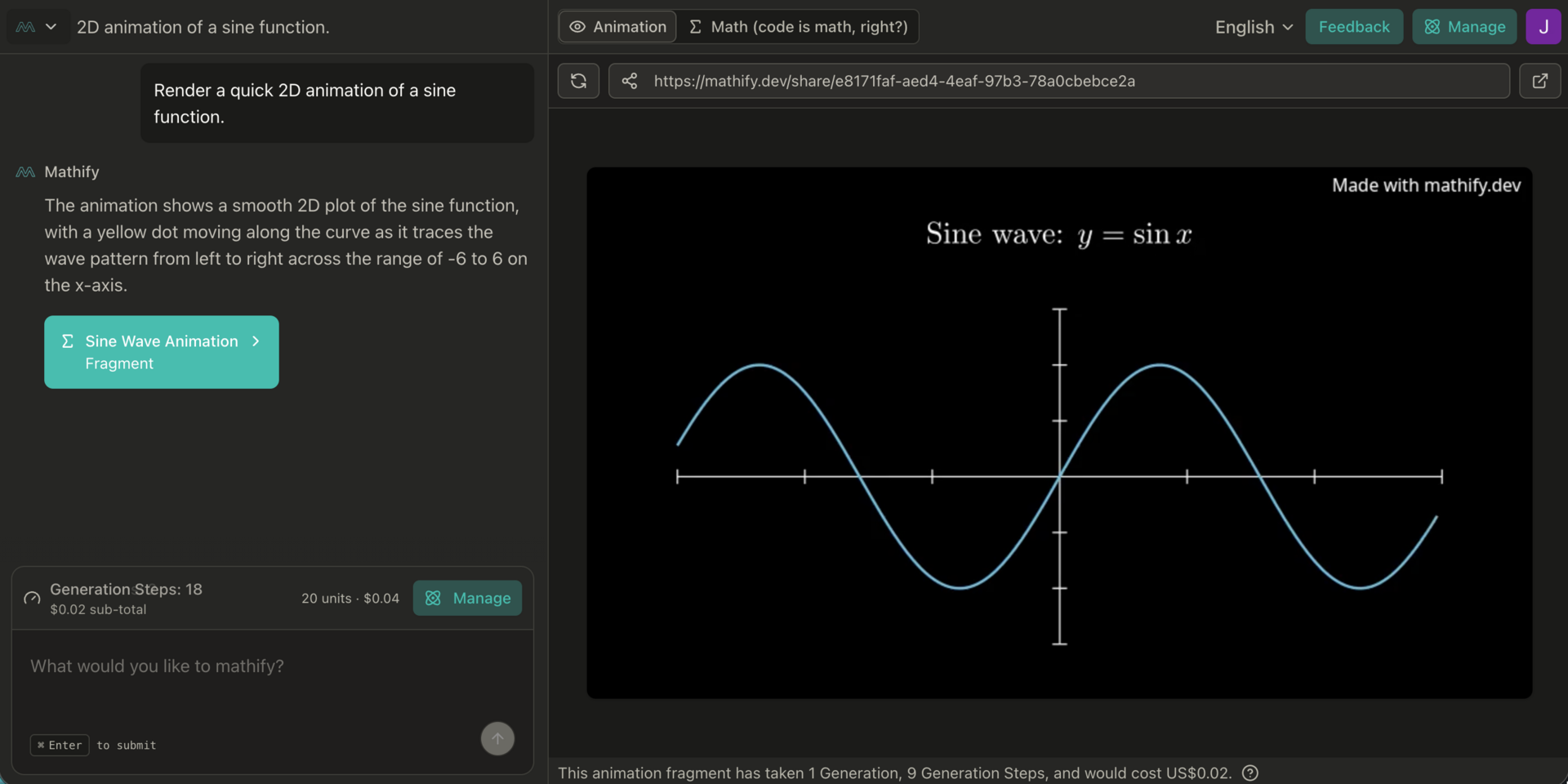This screenshot has width=1568, height=784.
Task: Click the help question mark beside the cost note
Action: 1250,773
